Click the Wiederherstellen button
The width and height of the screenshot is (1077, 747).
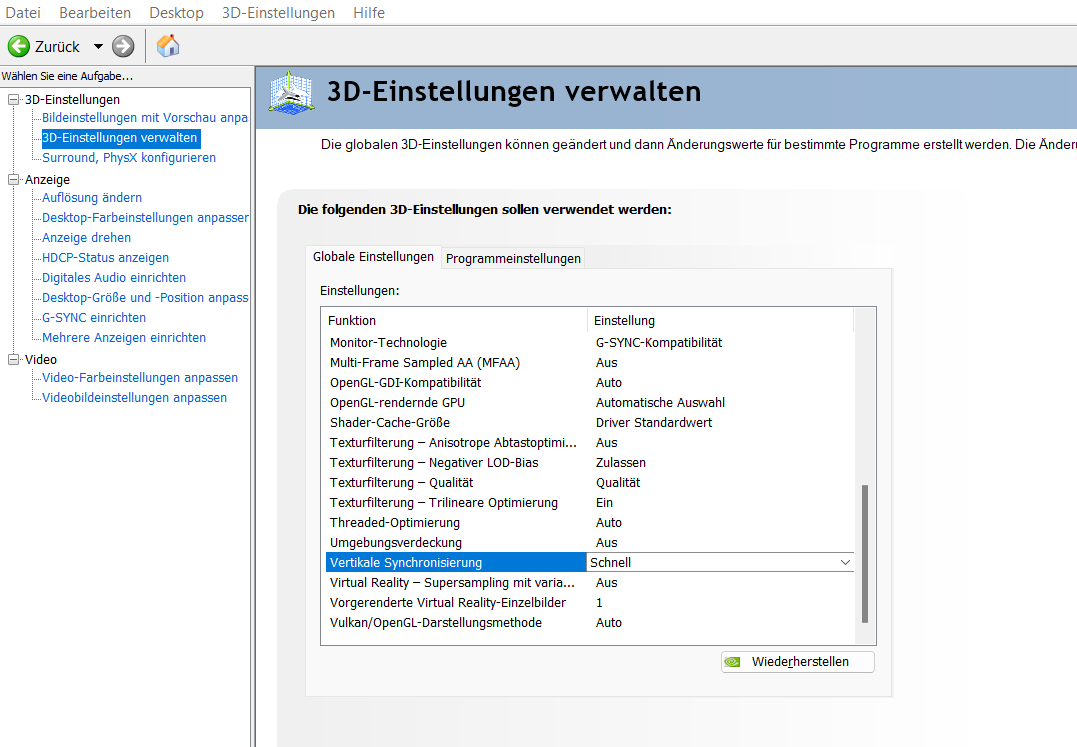click(x=797, y=662)
